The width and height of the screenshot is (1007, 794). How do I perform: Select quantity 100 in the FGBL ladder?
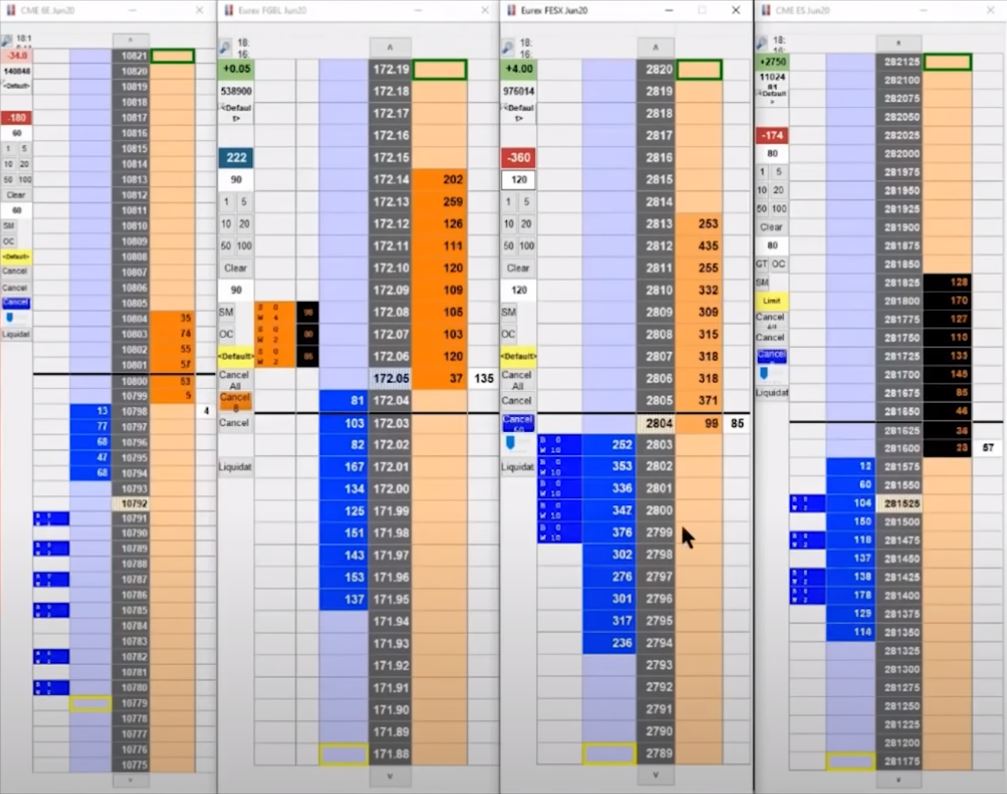tap(245, 246)
